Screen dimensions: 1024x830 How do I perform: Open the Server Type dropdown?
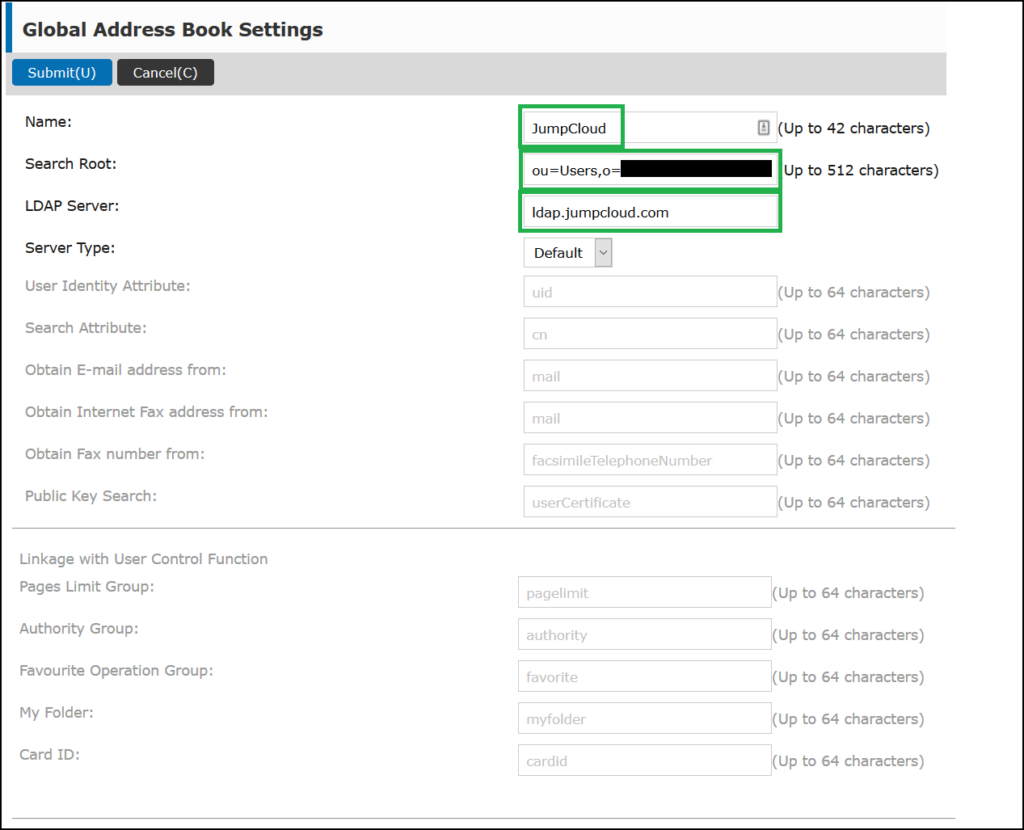(x=567, y=252)
